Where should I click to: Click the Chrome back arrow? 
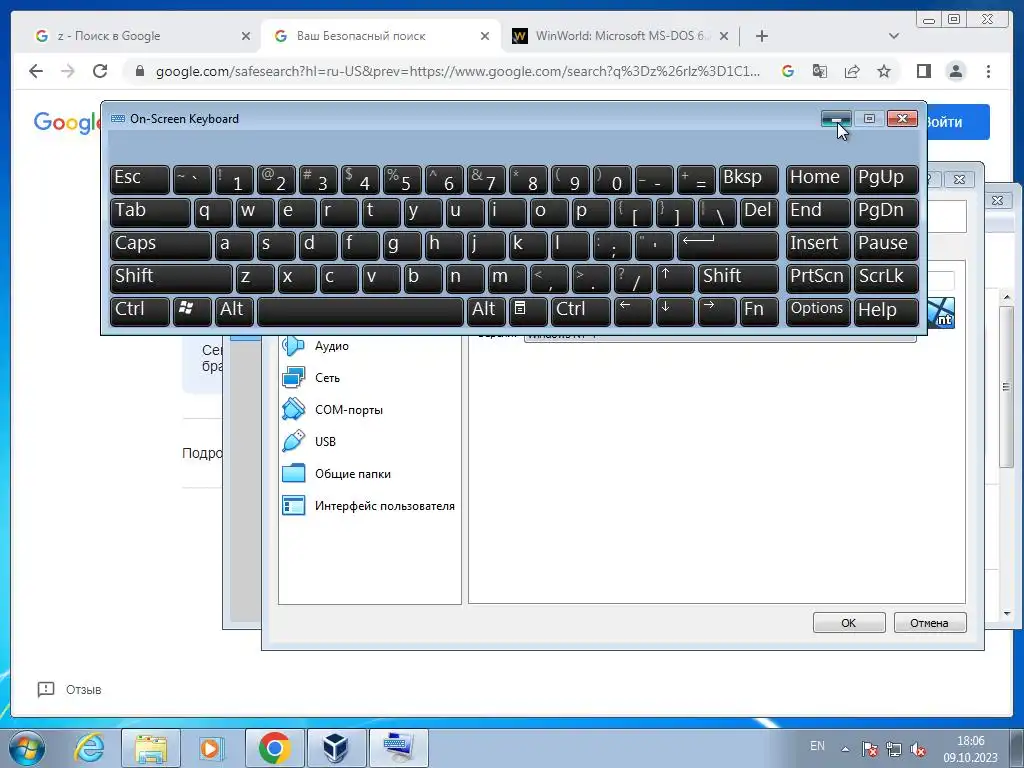[36, 71]
